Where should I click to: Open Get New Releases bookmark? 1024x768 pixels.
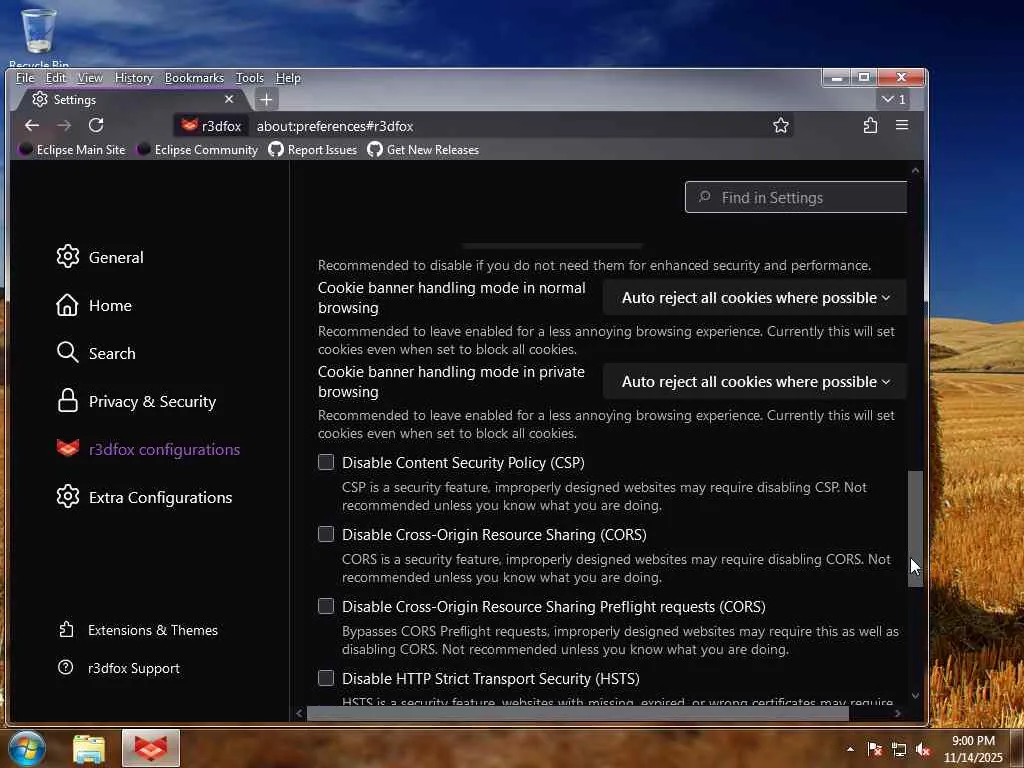423,150
